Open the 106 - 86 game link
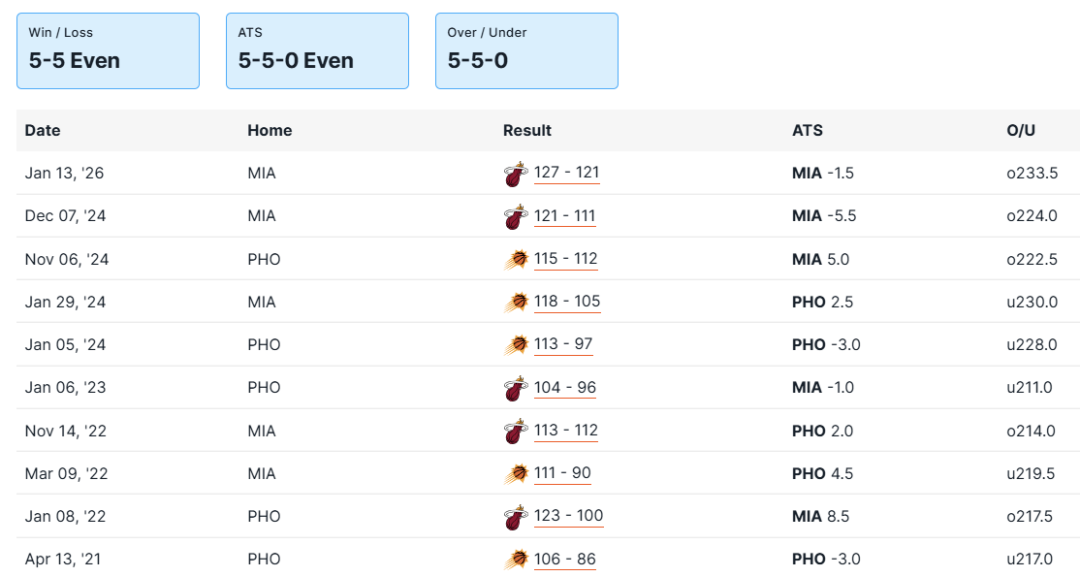This screenshot has height=577, width=1080. [x=564, y=560]
